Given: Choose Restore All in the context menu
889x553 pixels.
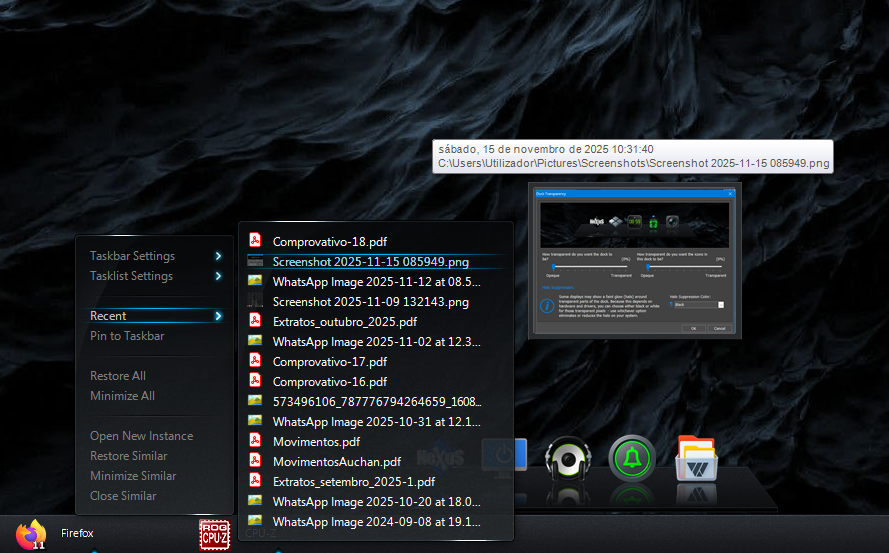Looking at the screenshot, I should [x=118, y=376].
